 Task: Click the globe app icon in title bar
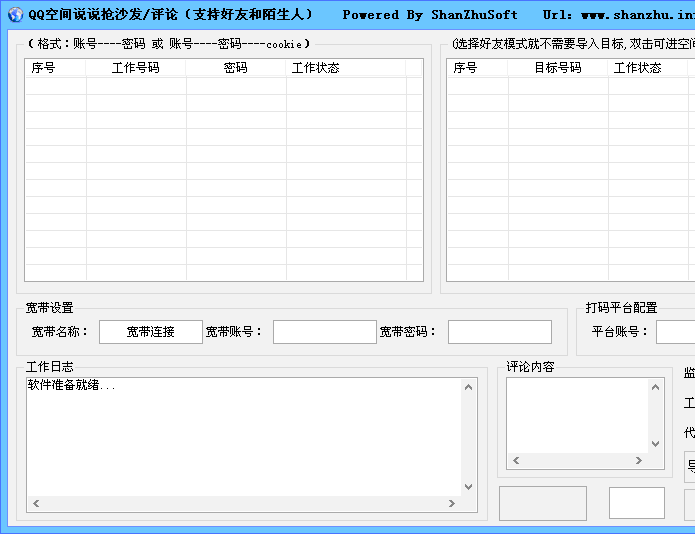tap(14, 14)
